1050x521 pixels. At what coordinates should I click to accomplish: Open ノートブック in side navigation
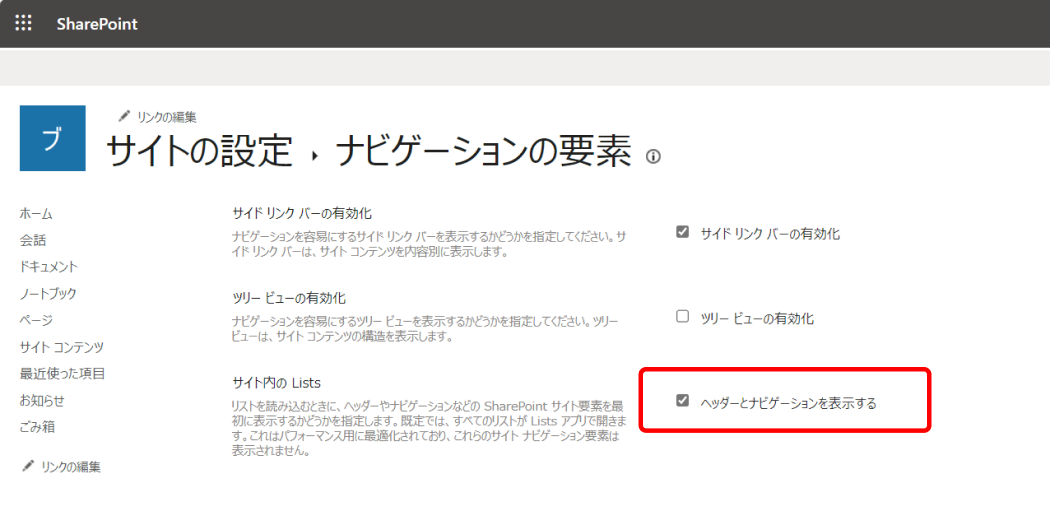pos(48,293)
